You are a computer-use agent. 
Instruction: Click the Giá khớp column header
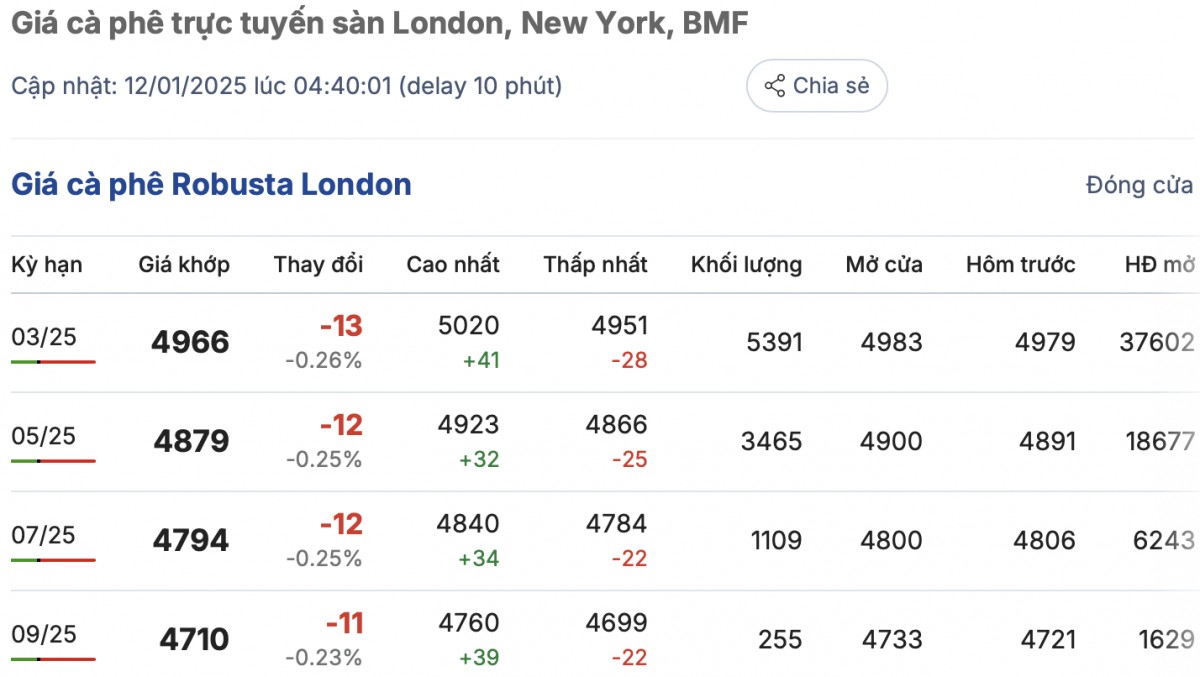[x=184, y=265]
